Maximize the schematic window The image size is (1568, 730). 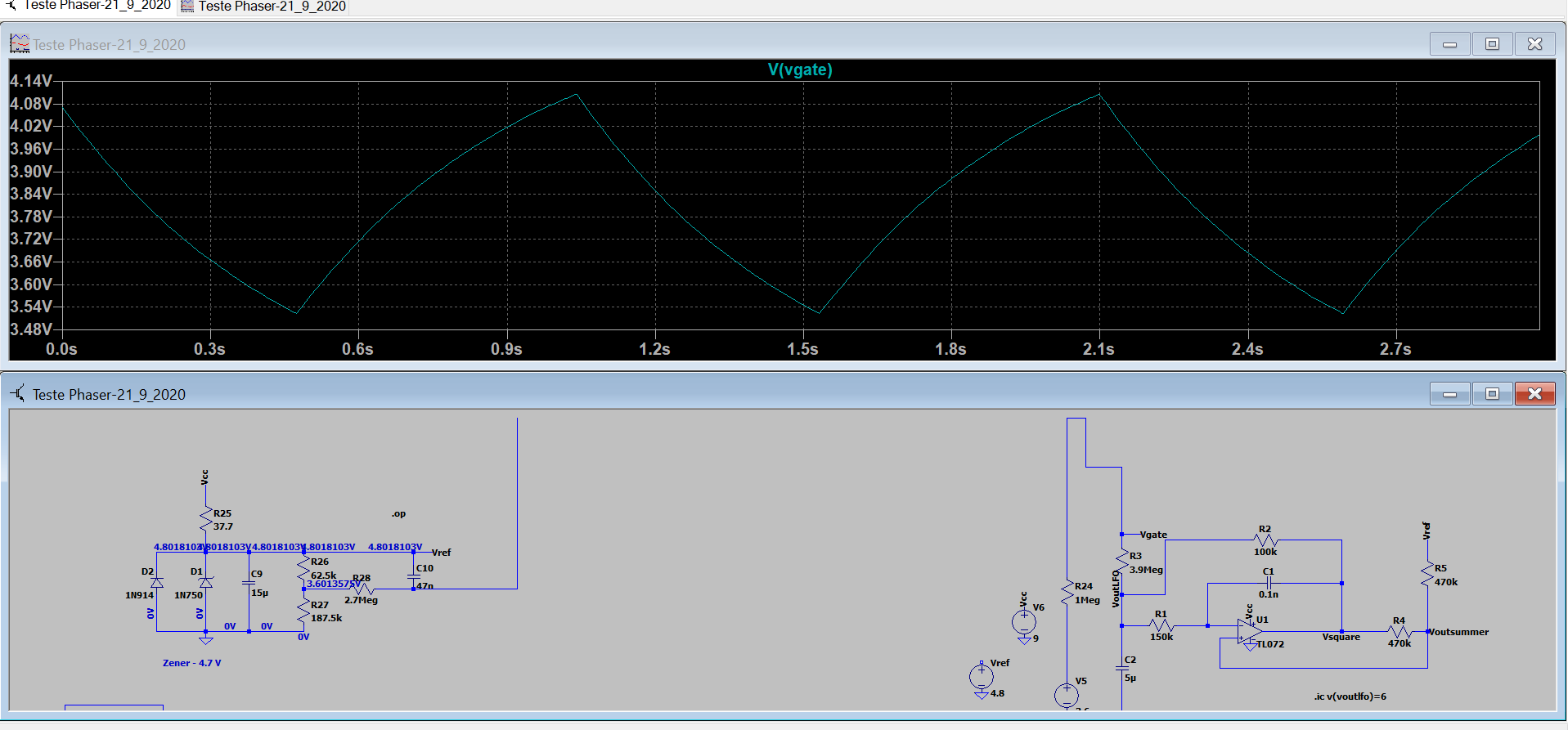1492,394
